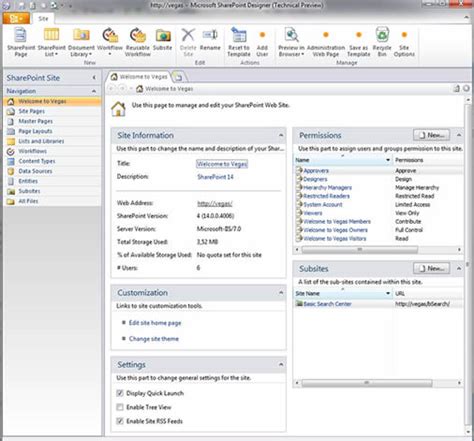Open the Designers group
Screen dimensions: 474x441
315,179
